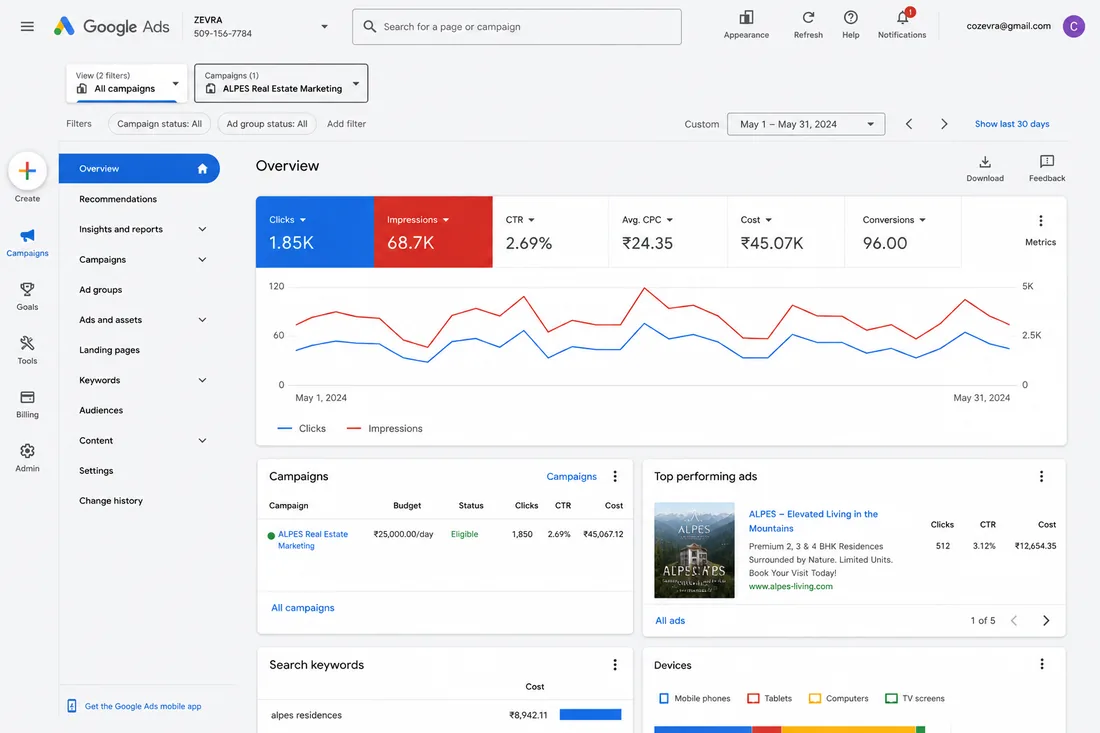Open the Goals trophy icon
The width and height of the screenshot is (1100, 733).
[x=27, y=289]
